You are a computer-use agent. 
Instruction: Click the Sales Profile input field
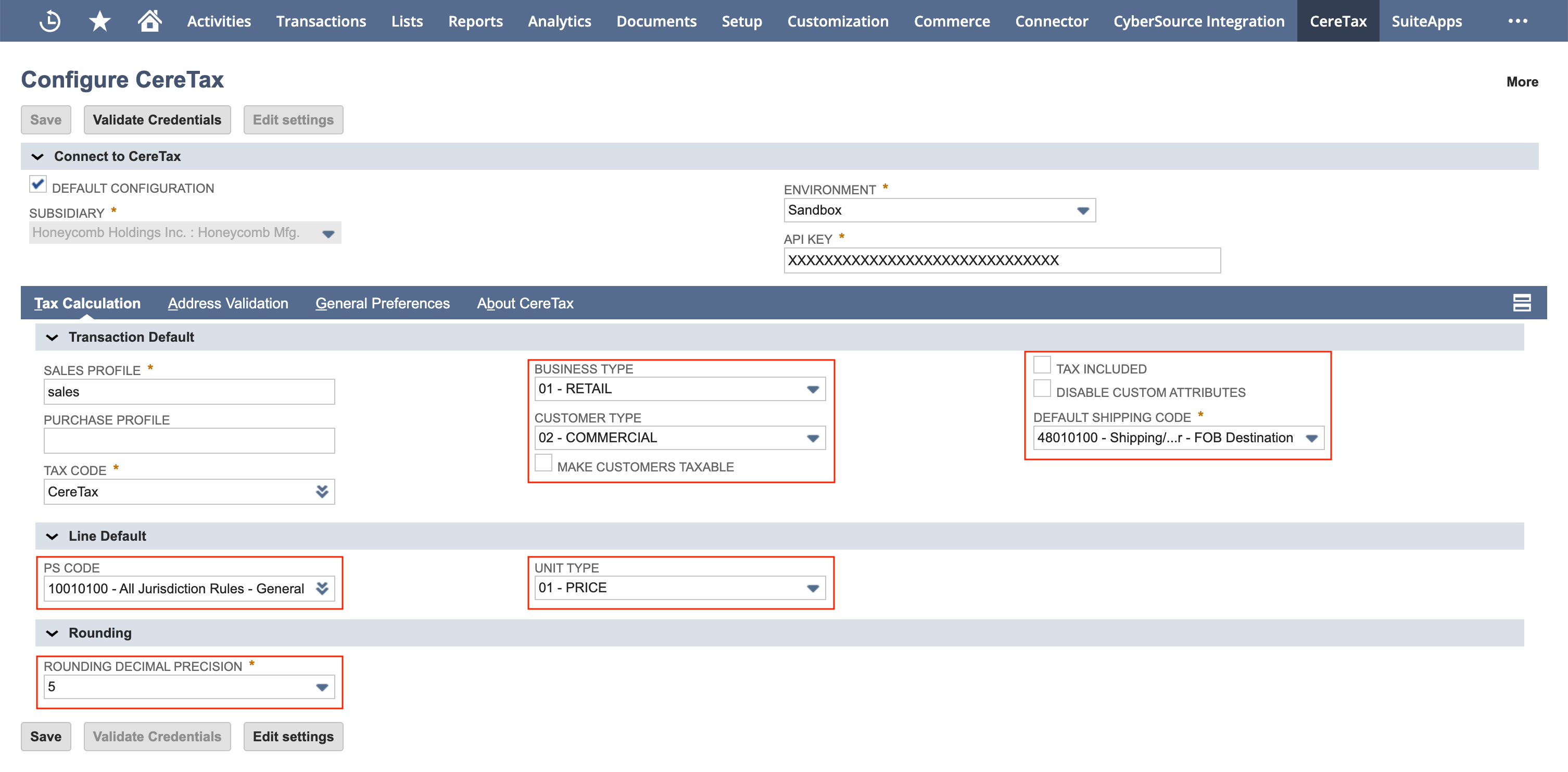(188, 392)
